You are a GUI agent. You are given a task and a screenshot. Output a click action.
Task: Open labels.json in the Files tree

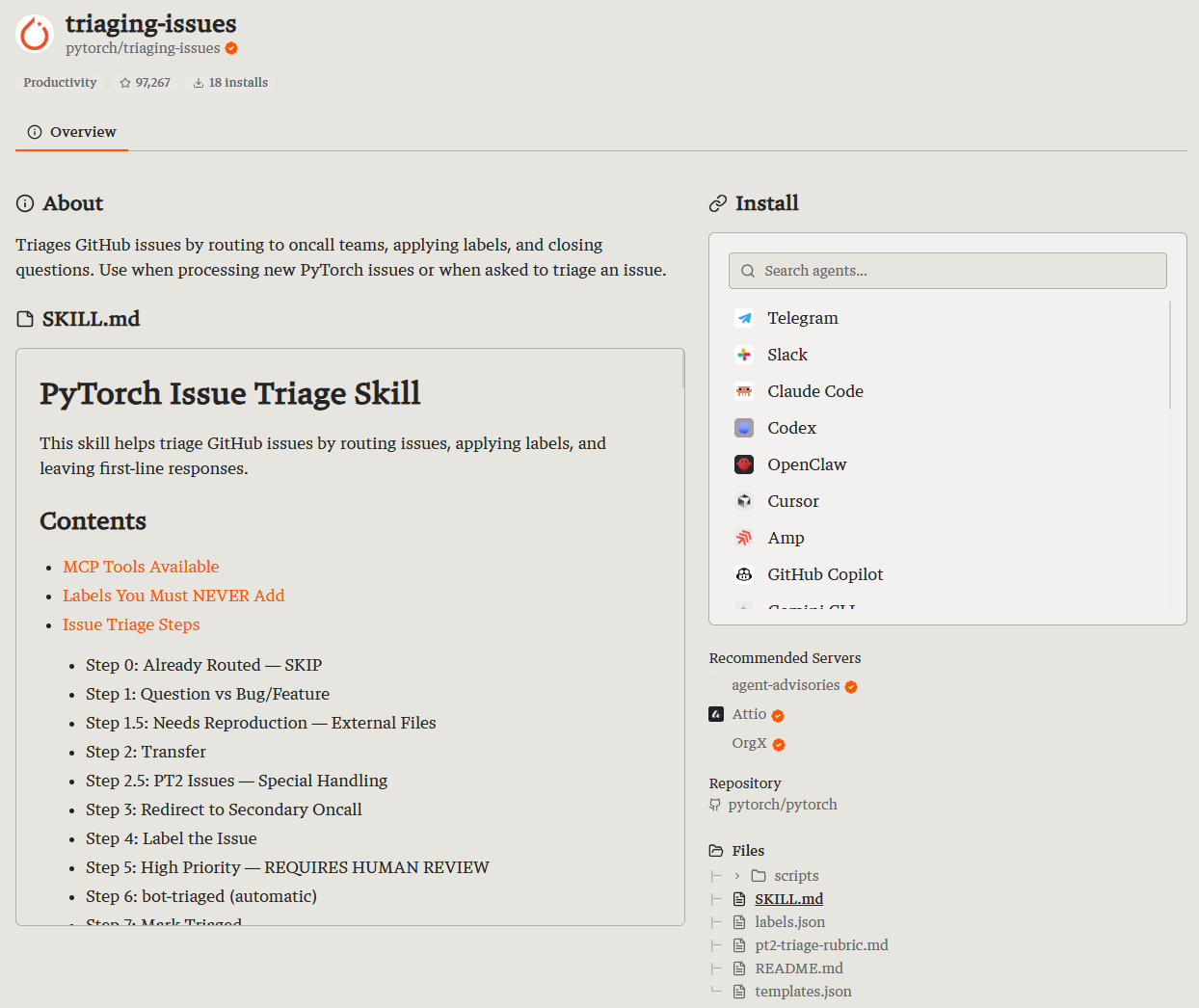click(789, 922)
